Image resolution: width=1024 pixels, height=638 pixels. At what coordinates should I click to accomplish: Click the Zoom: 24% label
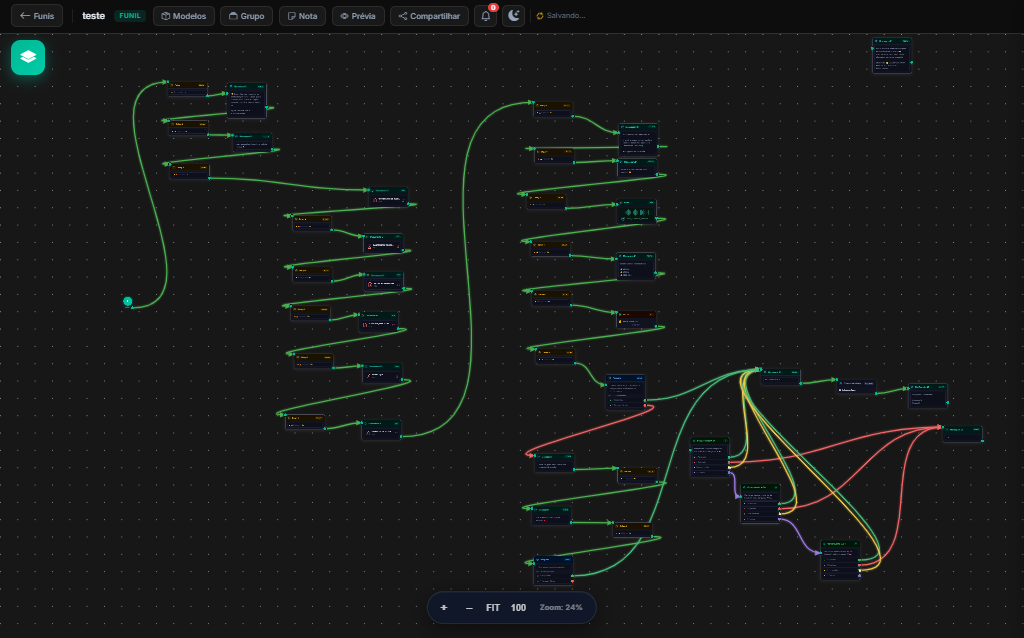[561, 607]
